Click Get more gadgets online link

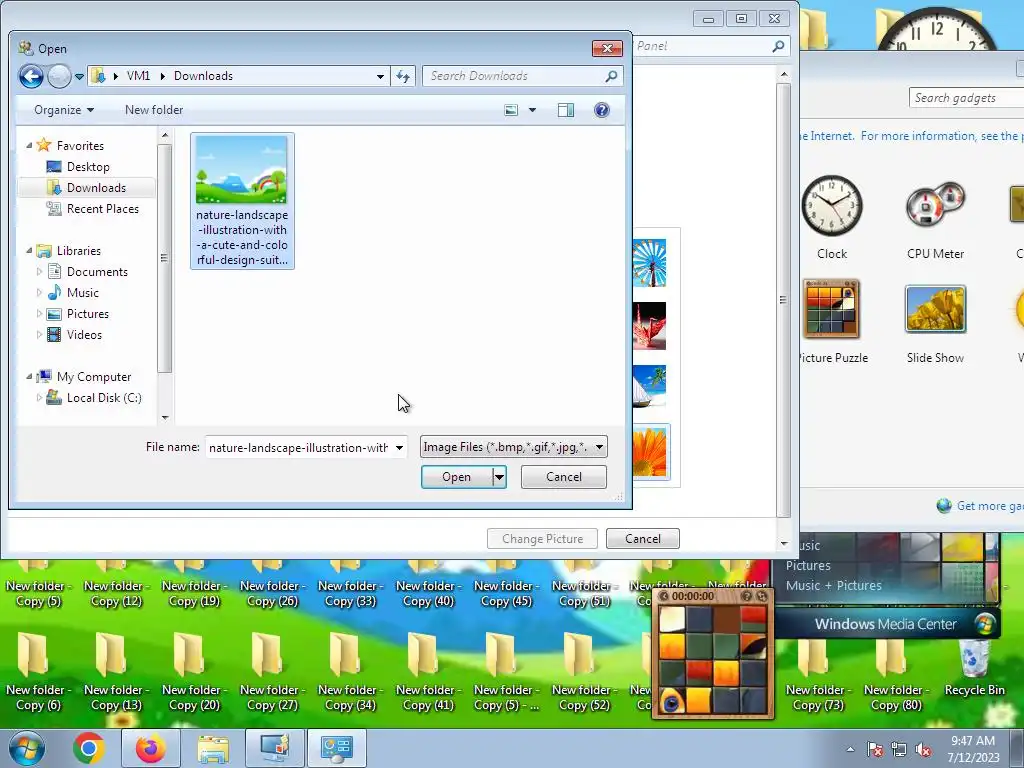point(989,505)
